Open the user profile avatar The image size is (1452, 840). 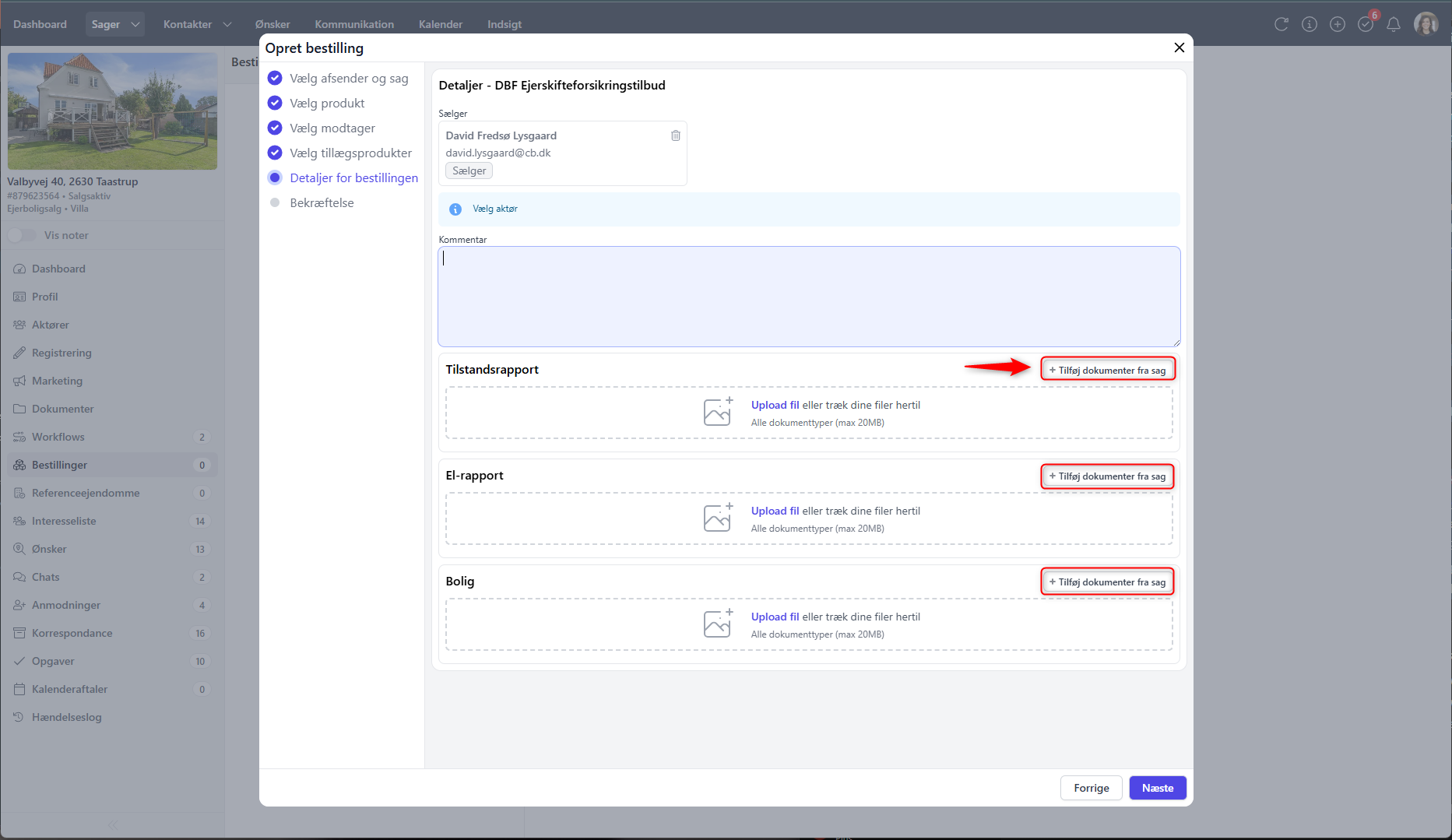pos(1426,24)
